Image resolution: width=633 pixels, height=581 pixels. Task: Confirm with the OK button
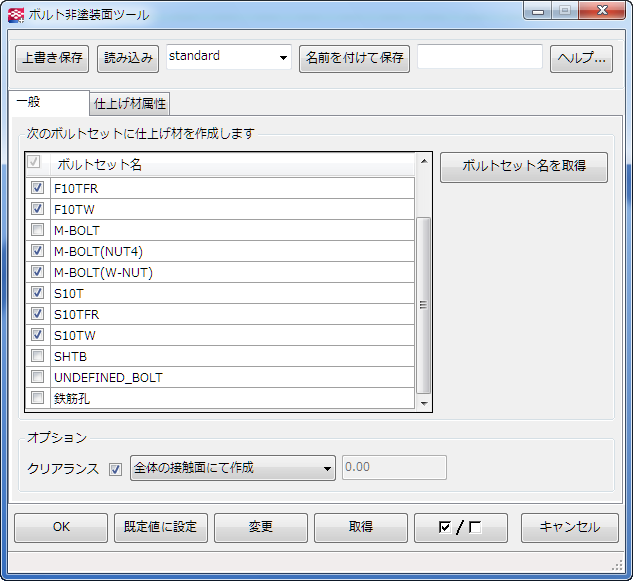click(61, 527)
